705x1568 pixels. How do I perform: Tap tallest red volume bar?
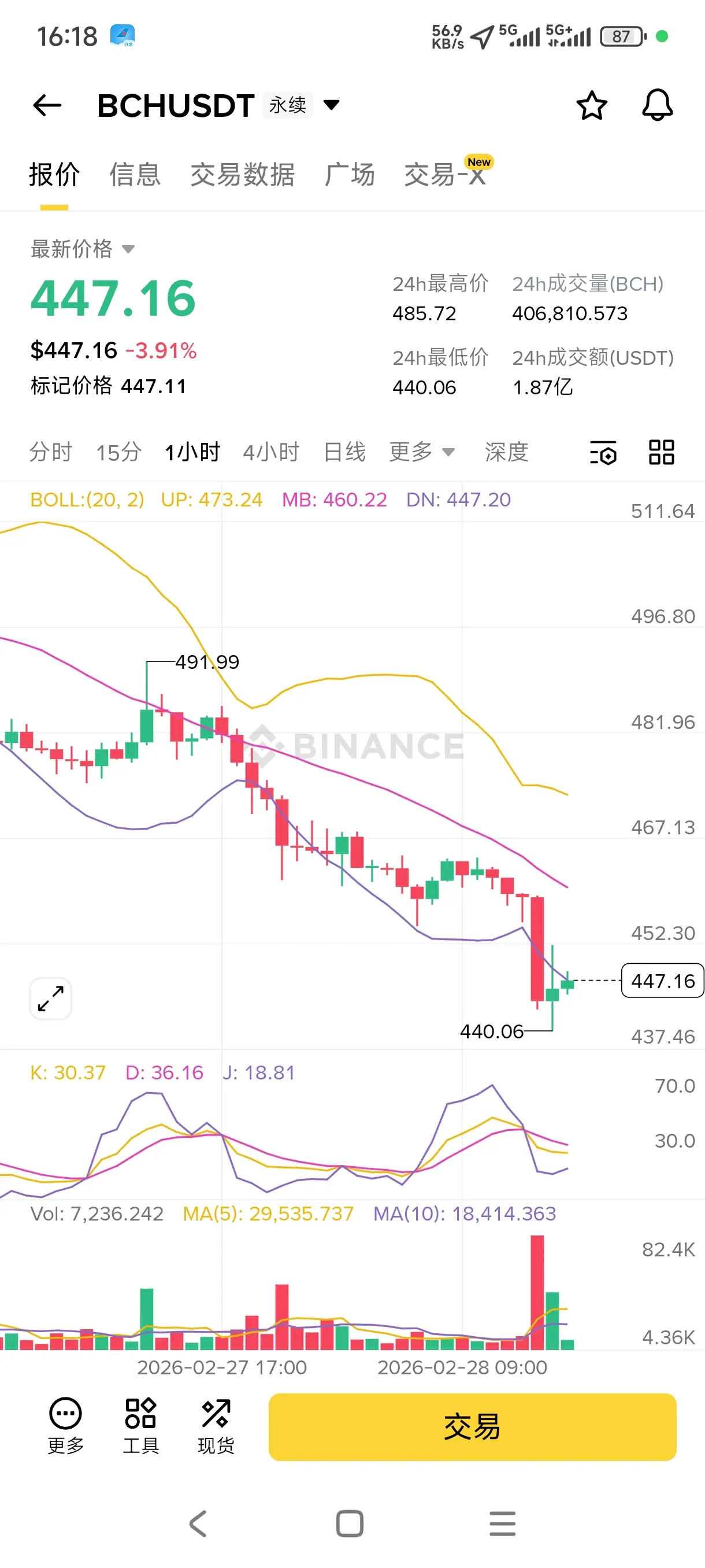pos(537,1292)
